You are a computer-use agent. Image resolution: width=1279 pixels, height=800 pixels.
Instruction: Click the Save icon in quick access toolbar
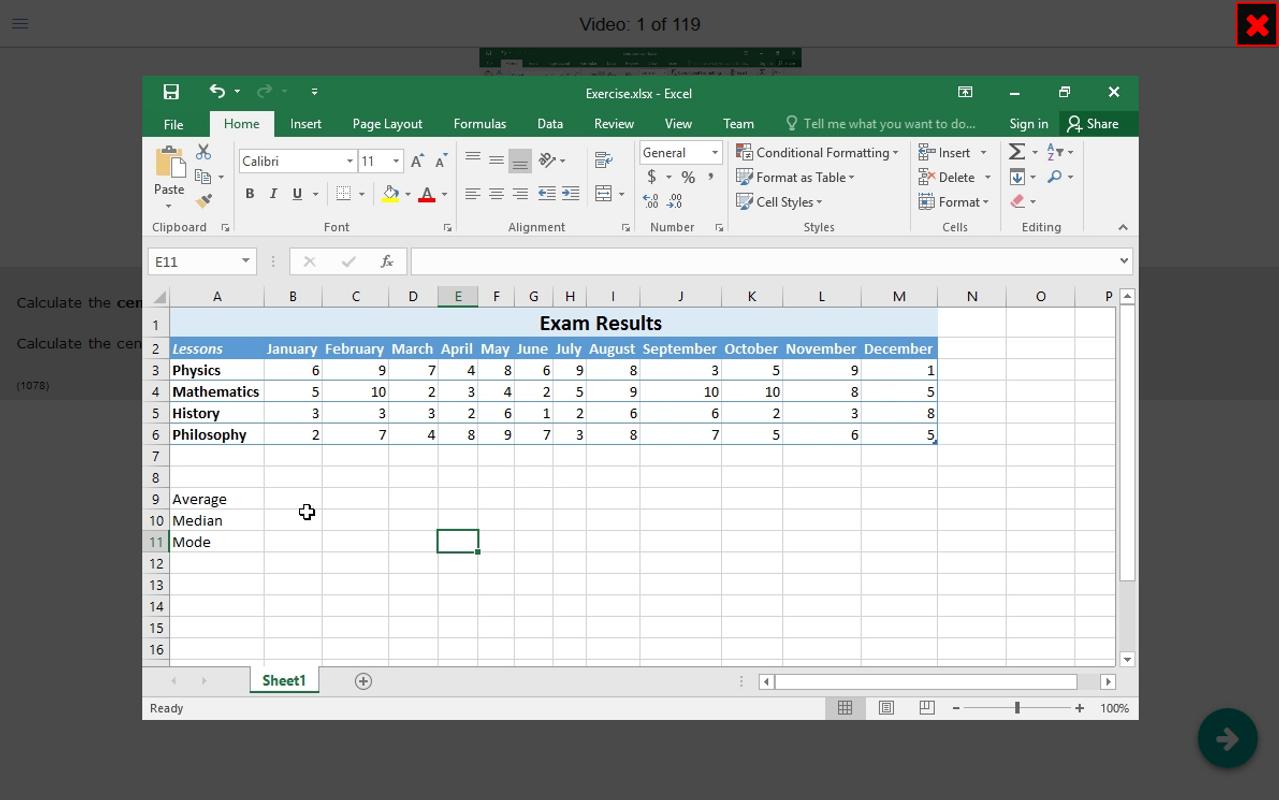tap(171, 92)
